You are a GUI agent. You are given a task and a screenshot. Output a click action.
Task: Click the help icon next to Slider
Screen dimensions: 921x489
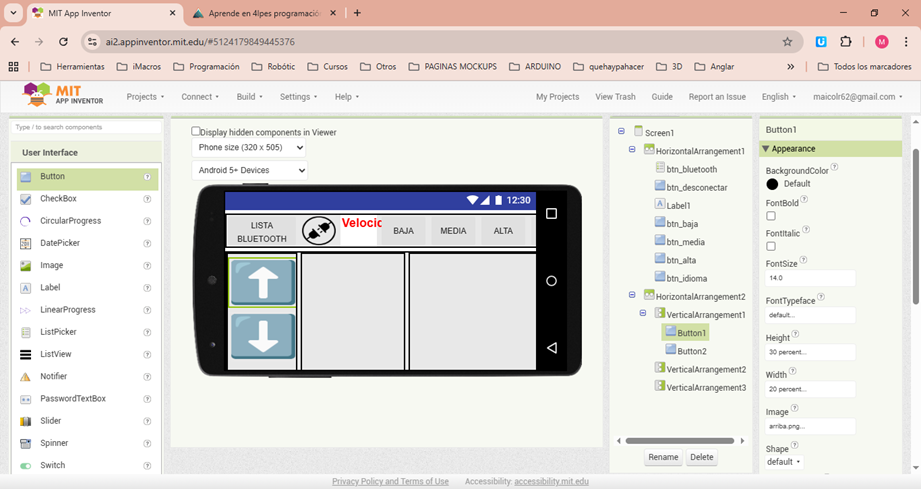[147, 421]
